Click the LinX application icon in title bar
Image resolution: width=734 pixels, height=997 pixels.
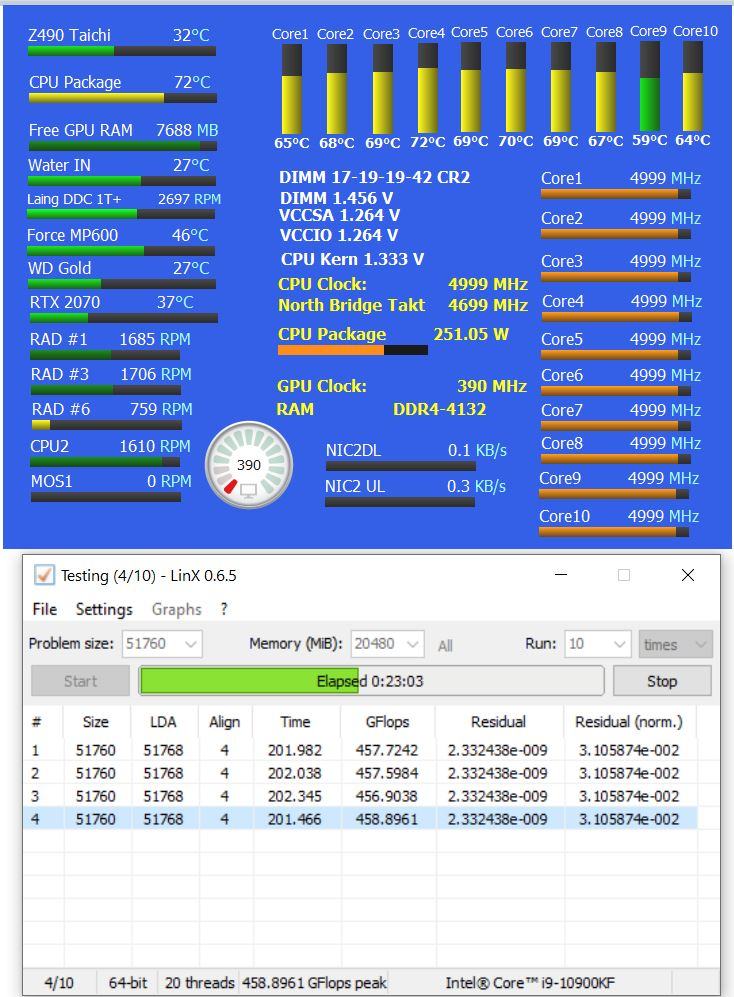[44, 575]
